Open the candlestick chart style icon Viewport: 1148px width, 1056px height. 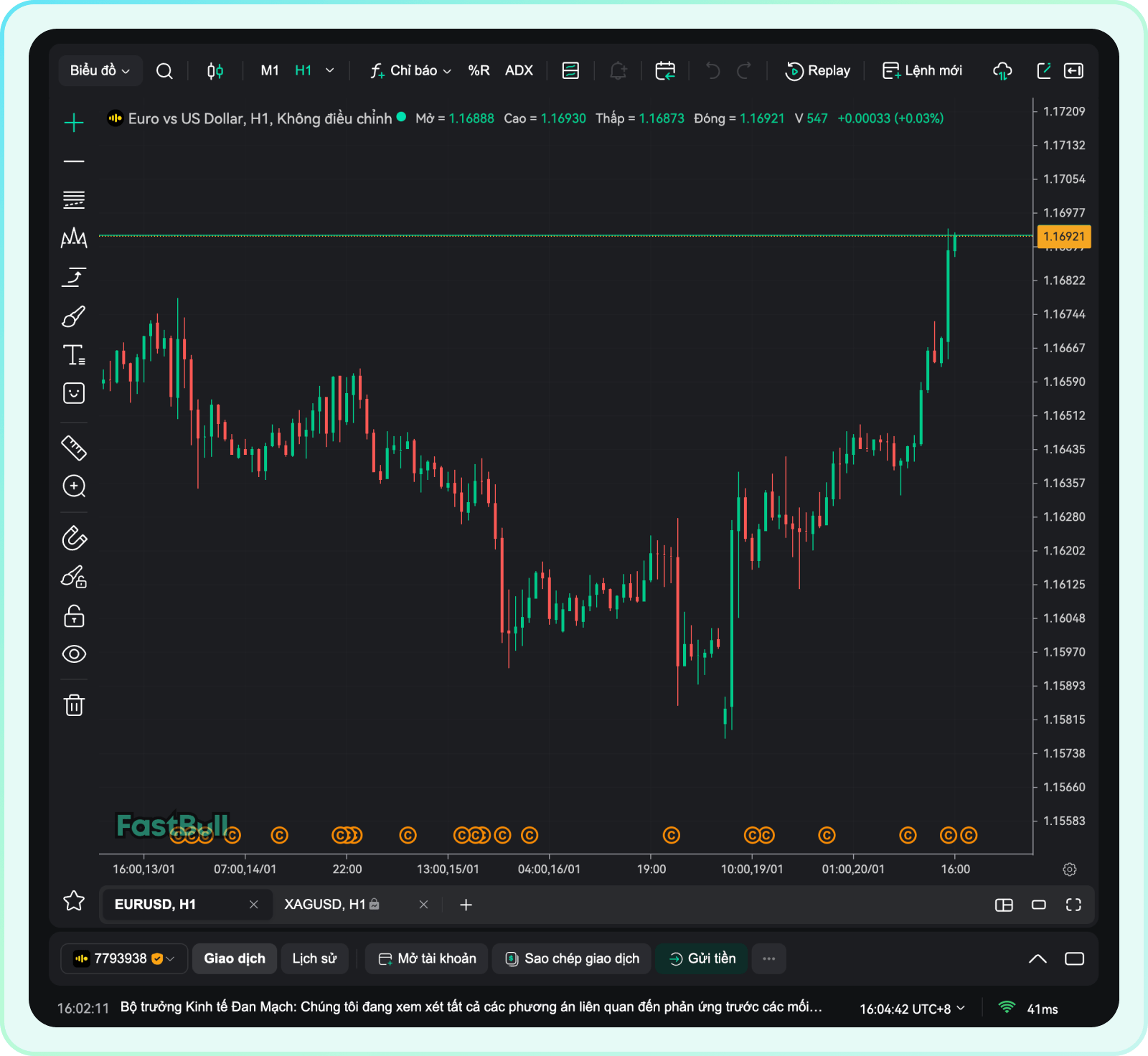click(x=215, y=71)
